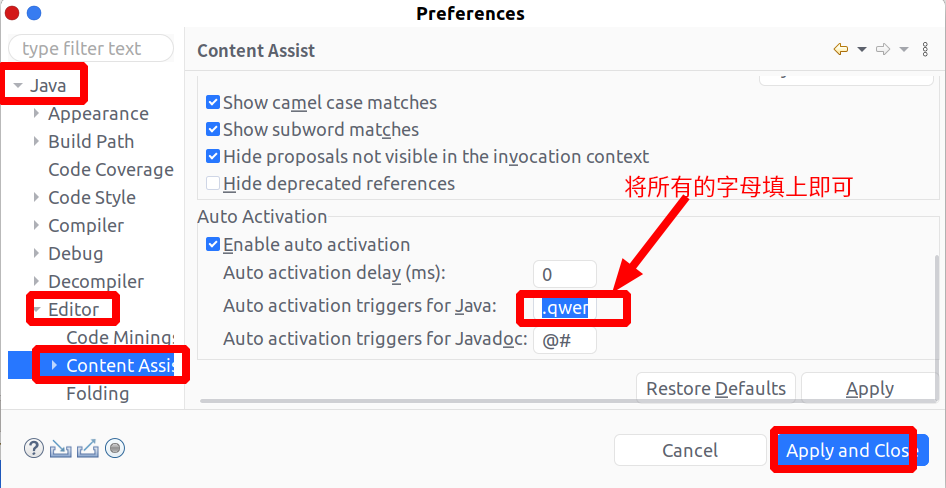The height and width of the screenshot is (488, 946).
Task: Click the Cancel button
Action: [x=690, y=451]
